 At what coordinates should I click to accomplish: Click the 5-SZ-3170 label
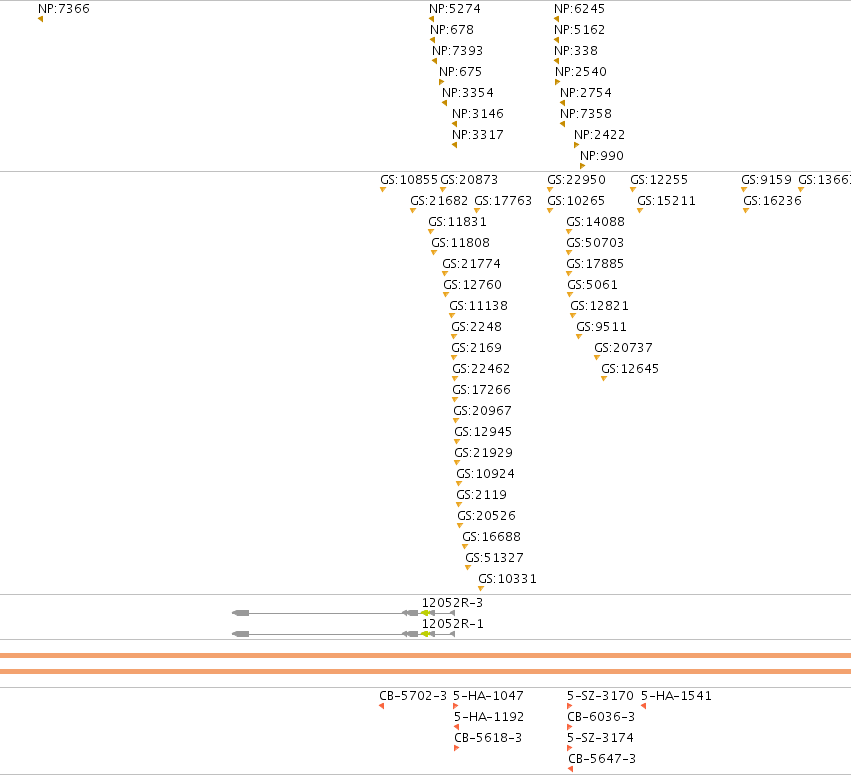point(600,696)
